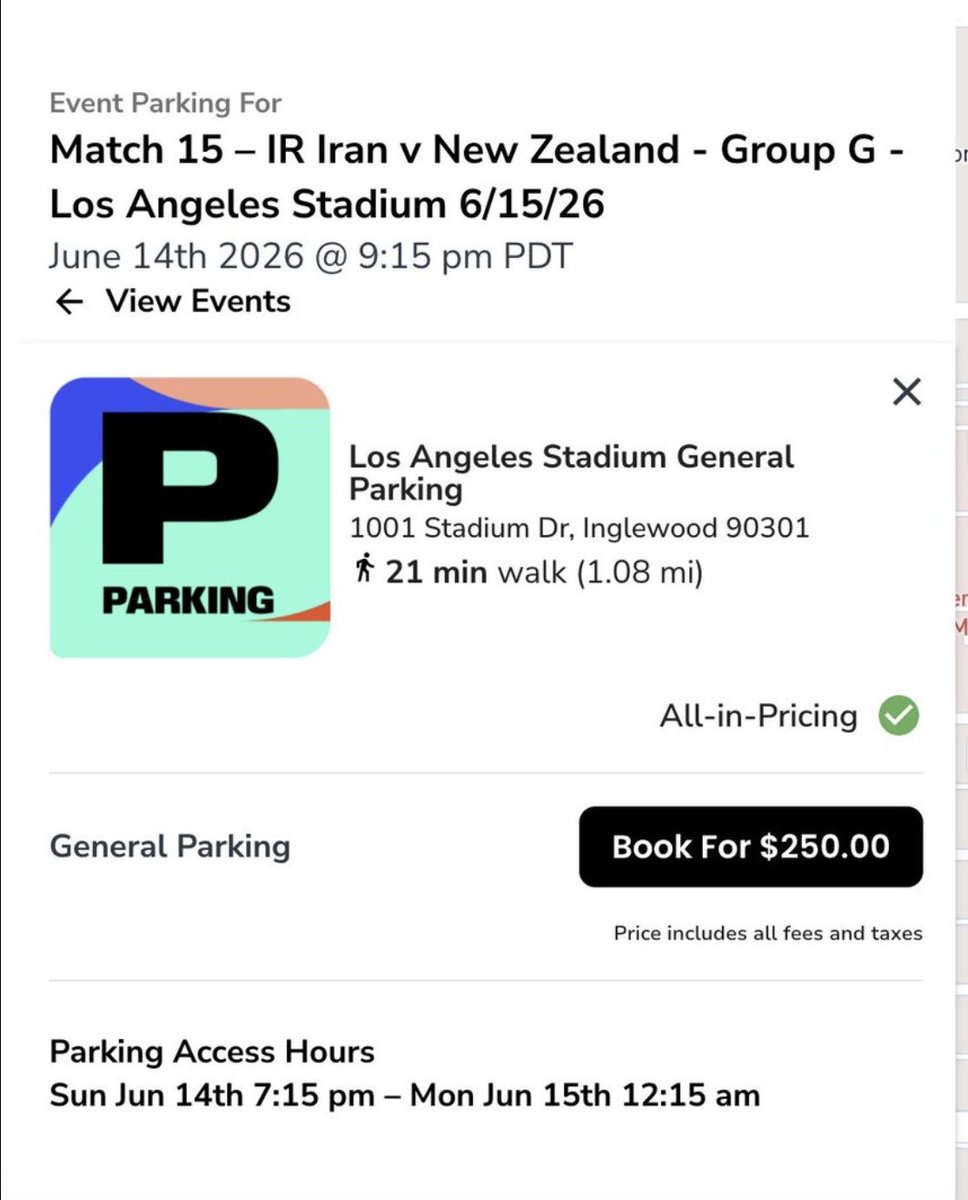
Task: Click the Event Parking For label
Action: (165, 103)
